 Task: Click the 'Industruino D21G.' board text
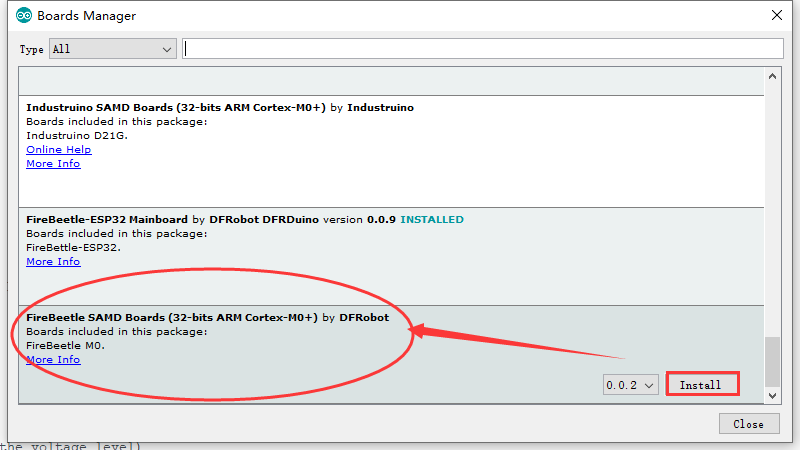click(x=77, y=136)
